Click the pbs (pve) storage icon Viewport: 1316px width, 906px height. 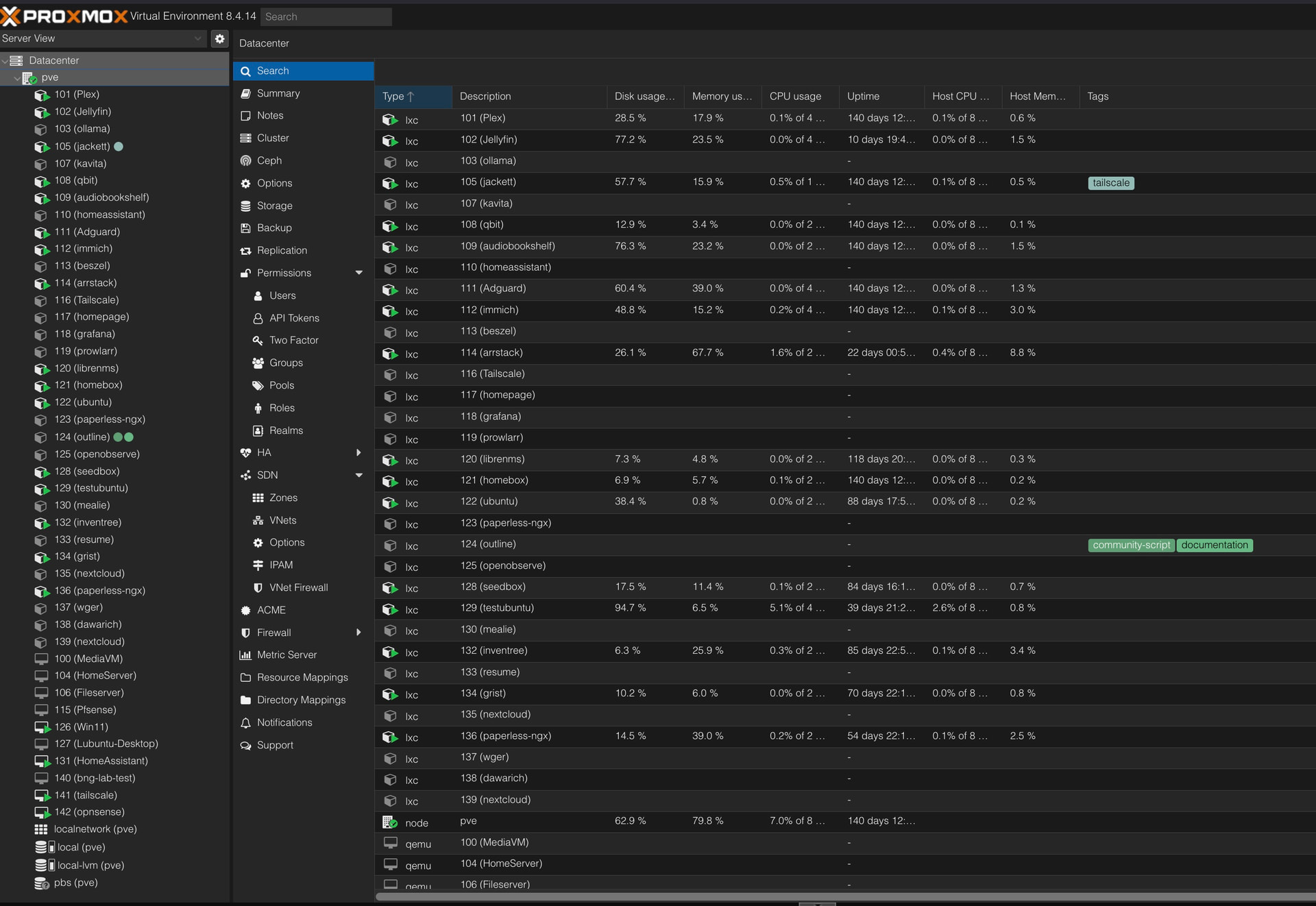coord(41,883)
